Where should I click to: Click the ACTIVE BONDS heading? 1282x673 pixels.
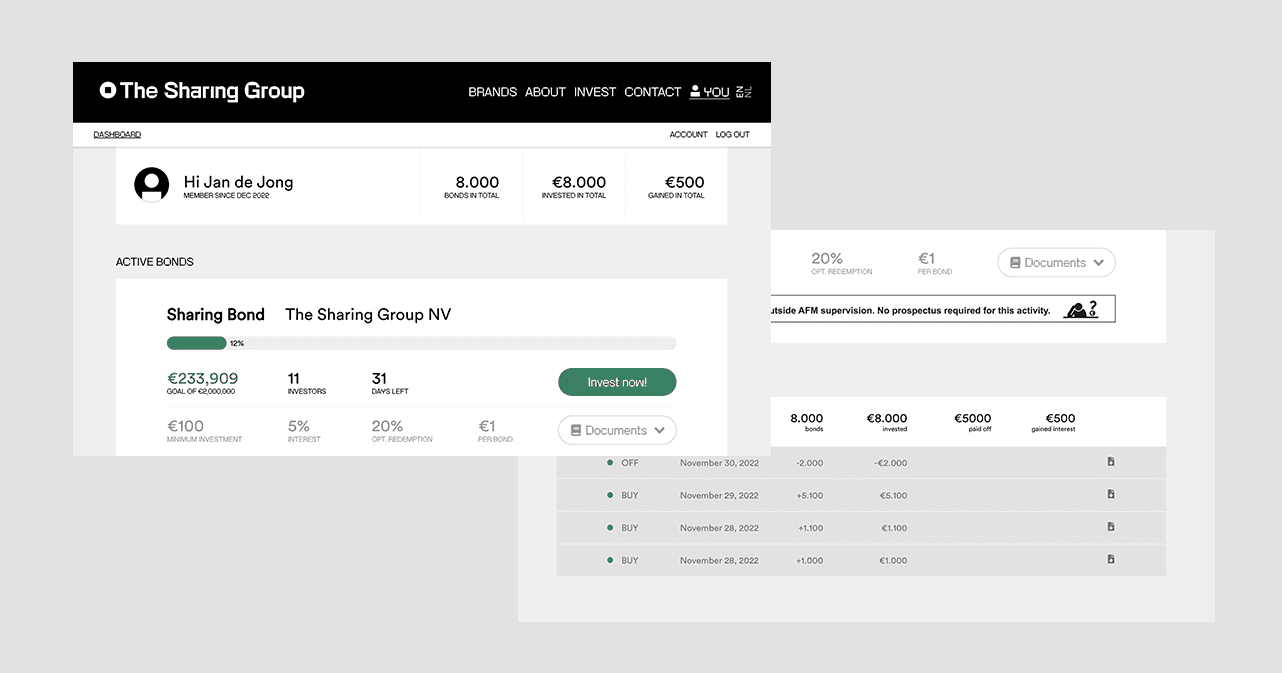click(x=155, y=262)
